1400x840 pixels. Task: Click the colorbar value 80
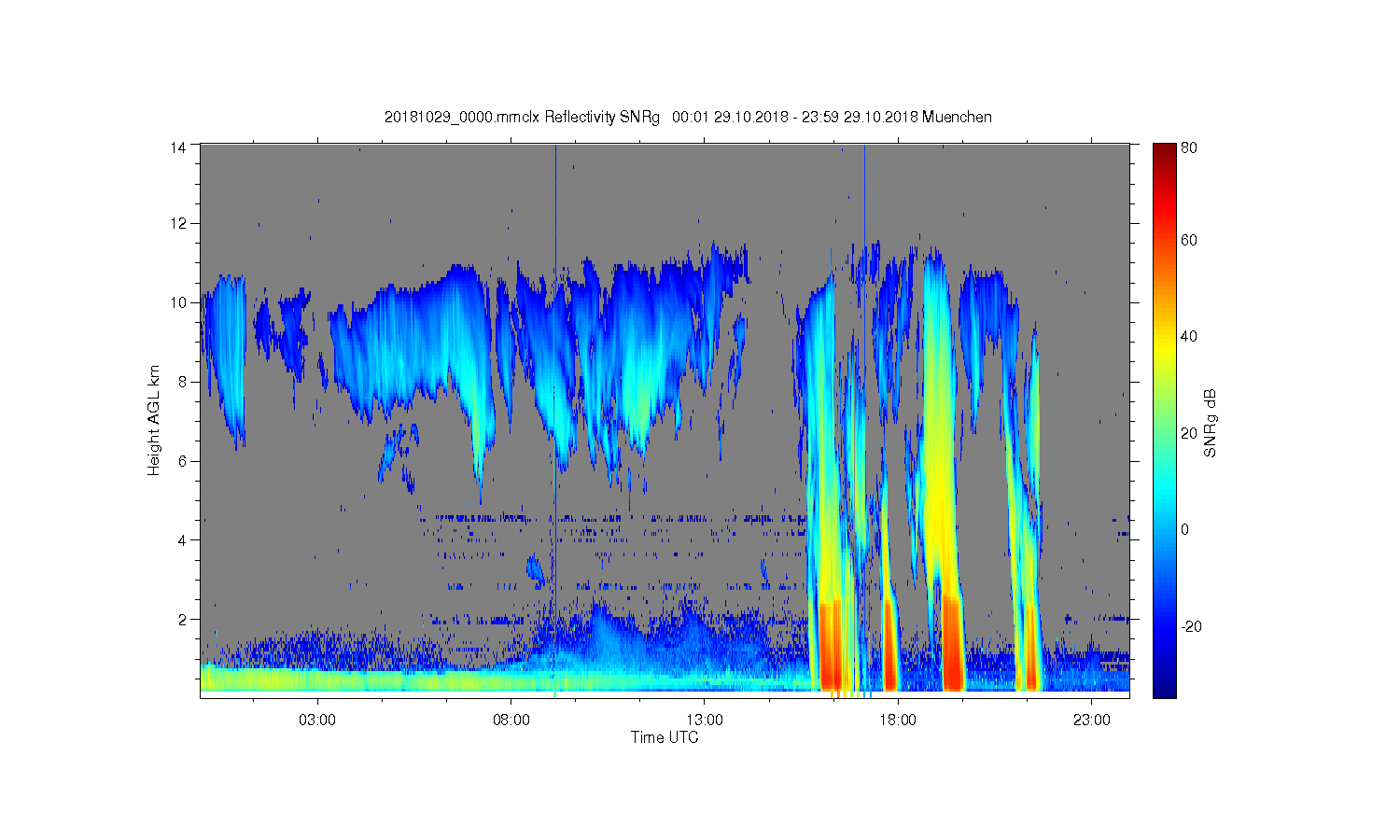click(x=1189, y=147)
